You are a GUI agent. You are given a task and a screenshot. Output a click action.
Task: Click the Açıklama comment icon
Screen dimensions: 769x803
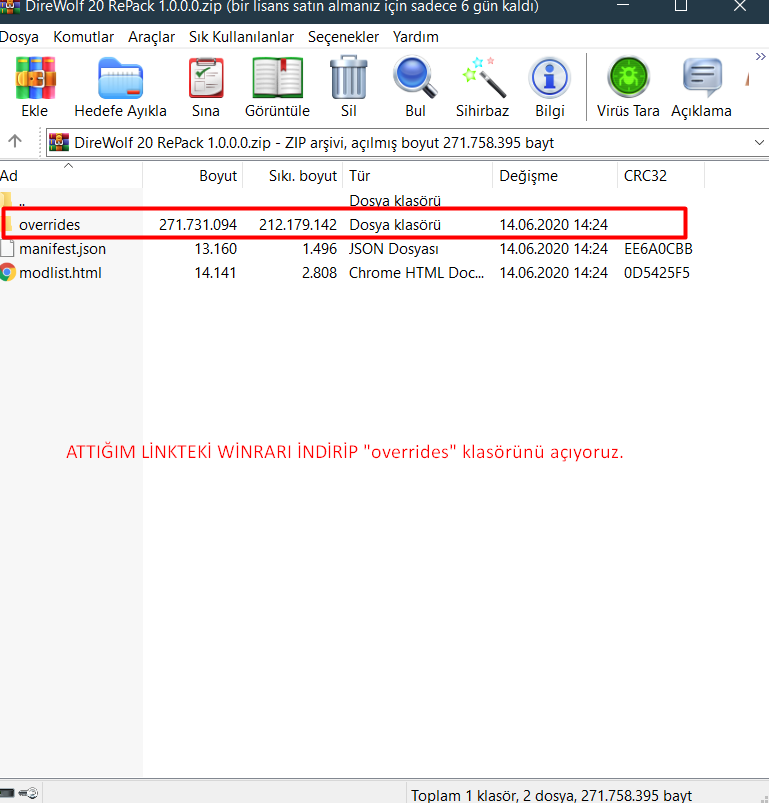(x=702, y=77)
